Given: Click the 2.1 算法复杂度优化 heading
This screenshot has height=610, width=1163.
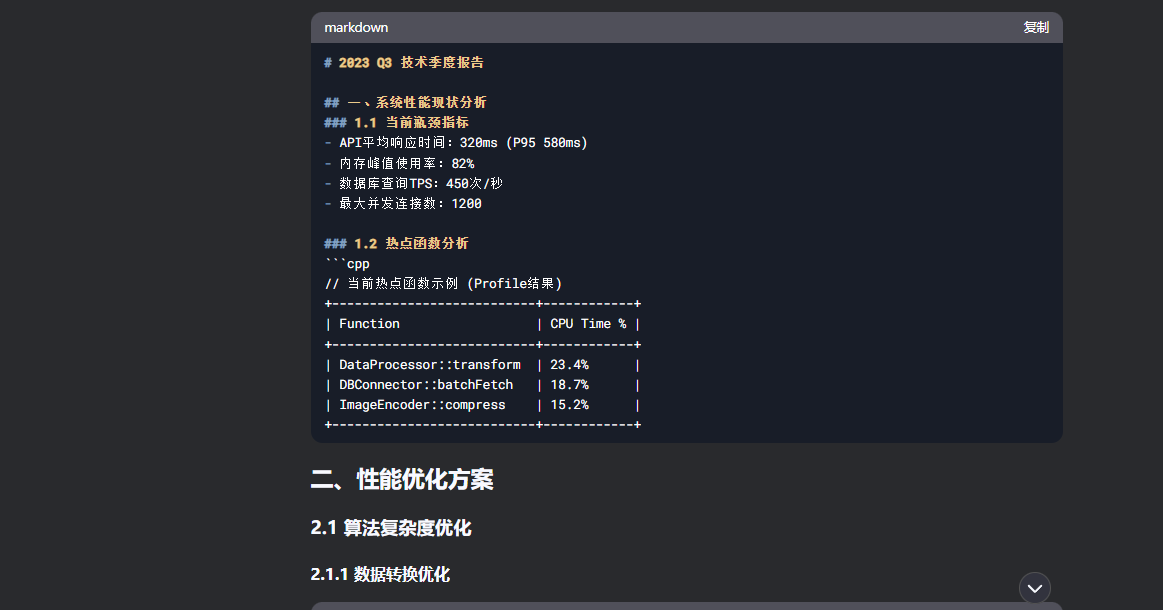Looking at the screenshot, I should pos(391,528).
